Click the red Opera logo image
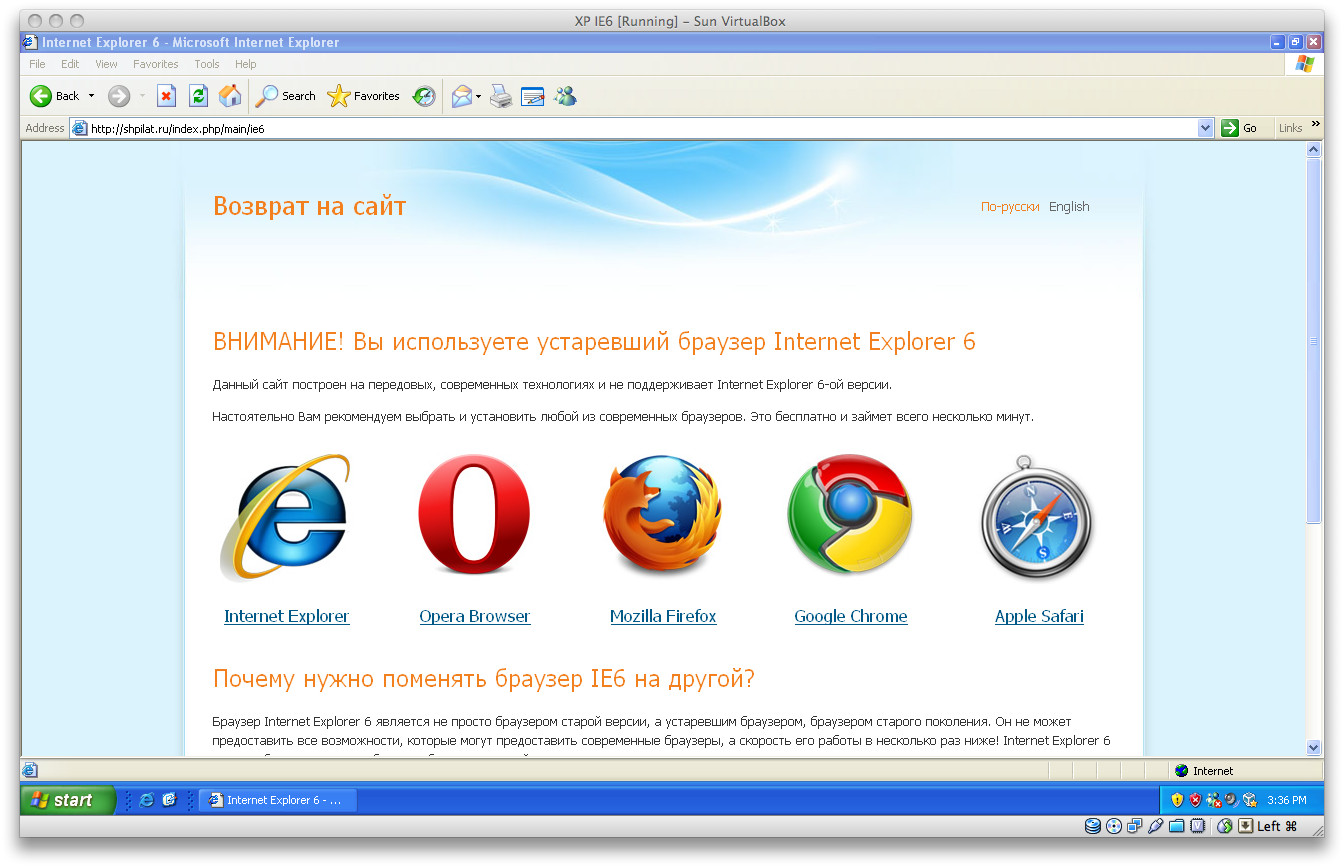 pyautogui.click(x=474, y=515)
